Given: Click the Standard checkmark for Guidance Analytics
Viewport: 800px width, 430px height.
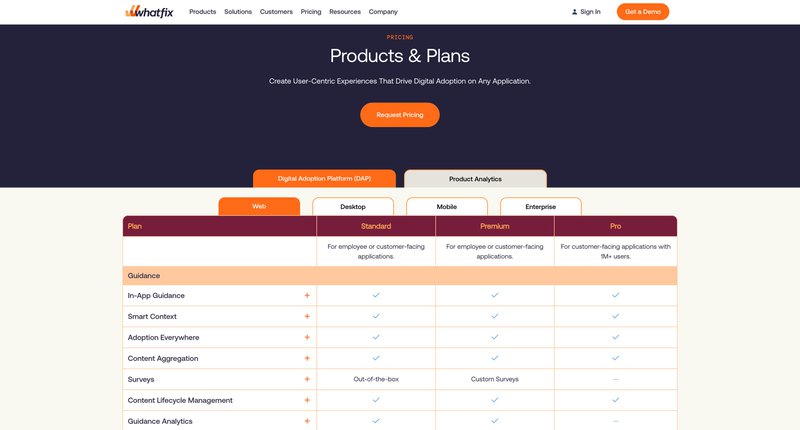Looking at the screenshot, I should point(376,420).
